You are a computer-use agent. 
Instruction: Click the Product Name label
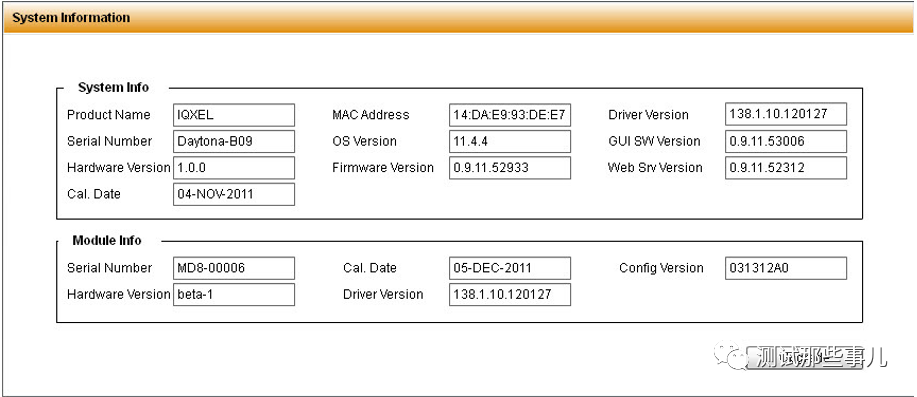(109, 115)
